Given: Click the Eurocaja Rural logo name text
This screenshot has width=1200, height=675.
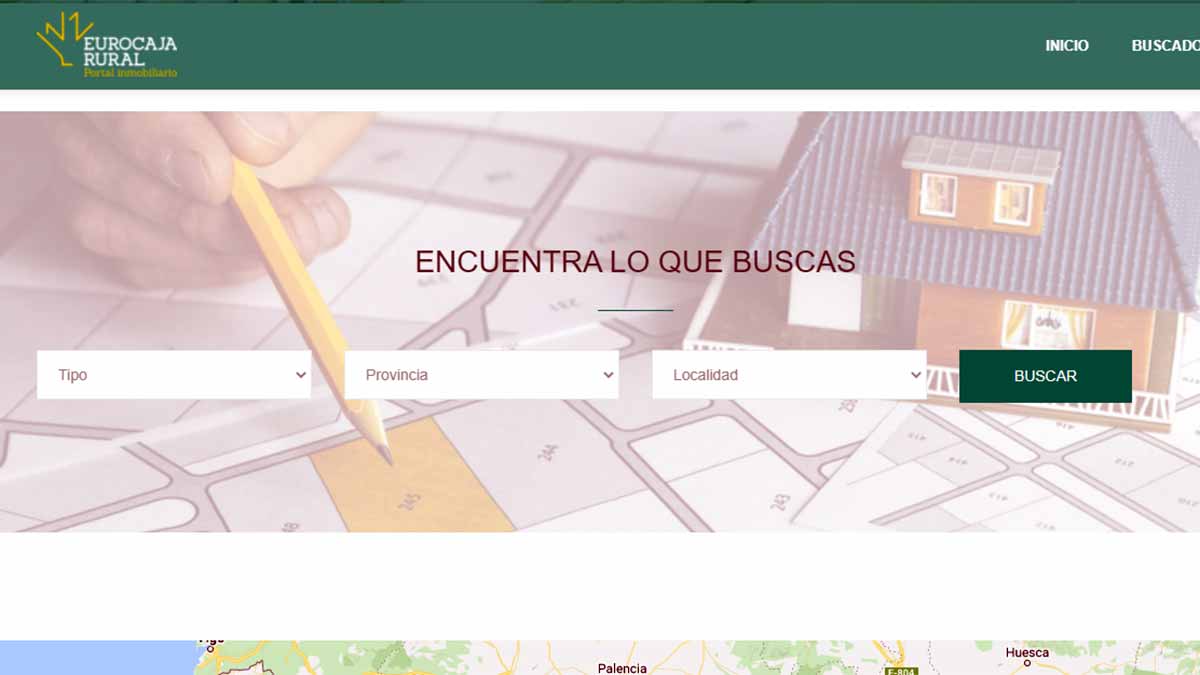Looking at the screenshot, I should click(x=130, y=51).
